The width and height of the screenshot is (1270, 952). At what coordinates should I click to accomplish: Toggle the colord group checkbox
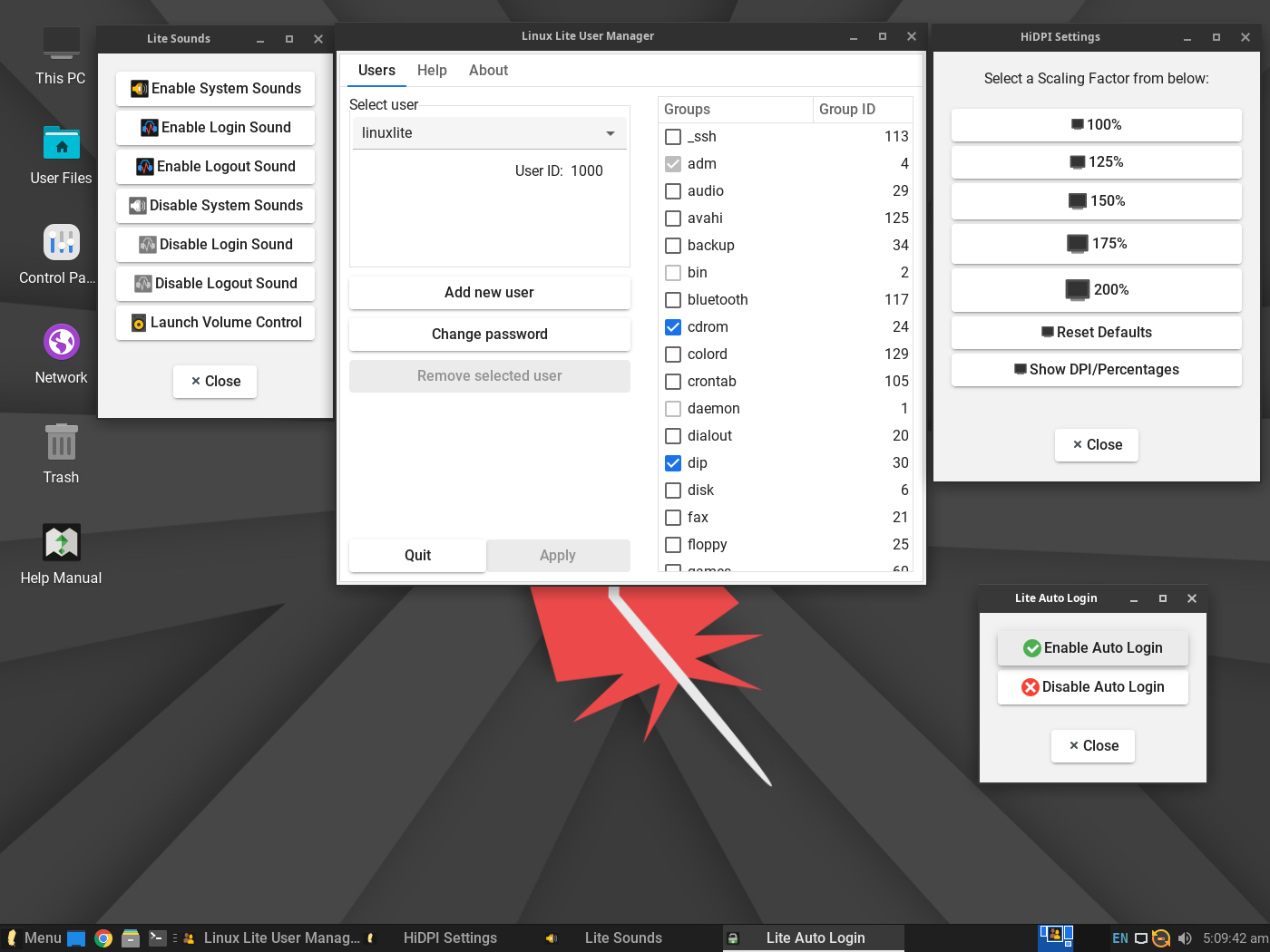pyautogui.click(x=673, y=355)
